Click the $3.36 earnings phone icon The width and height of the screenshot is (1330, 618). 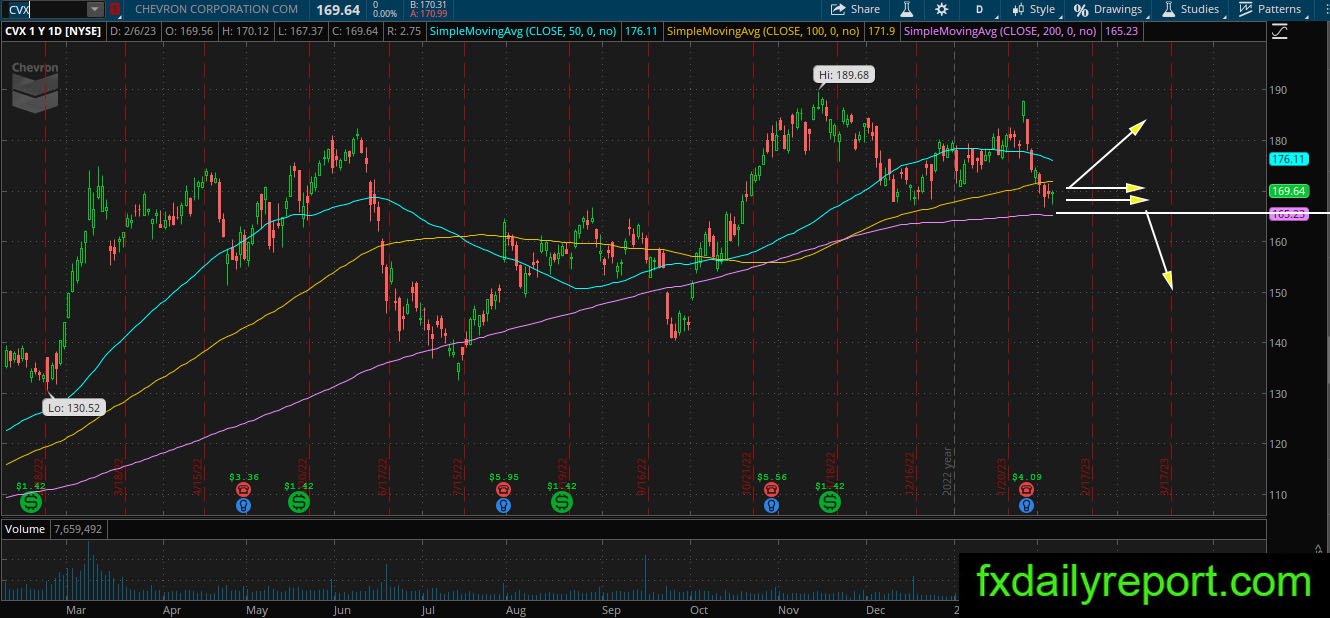click(243, 489)
